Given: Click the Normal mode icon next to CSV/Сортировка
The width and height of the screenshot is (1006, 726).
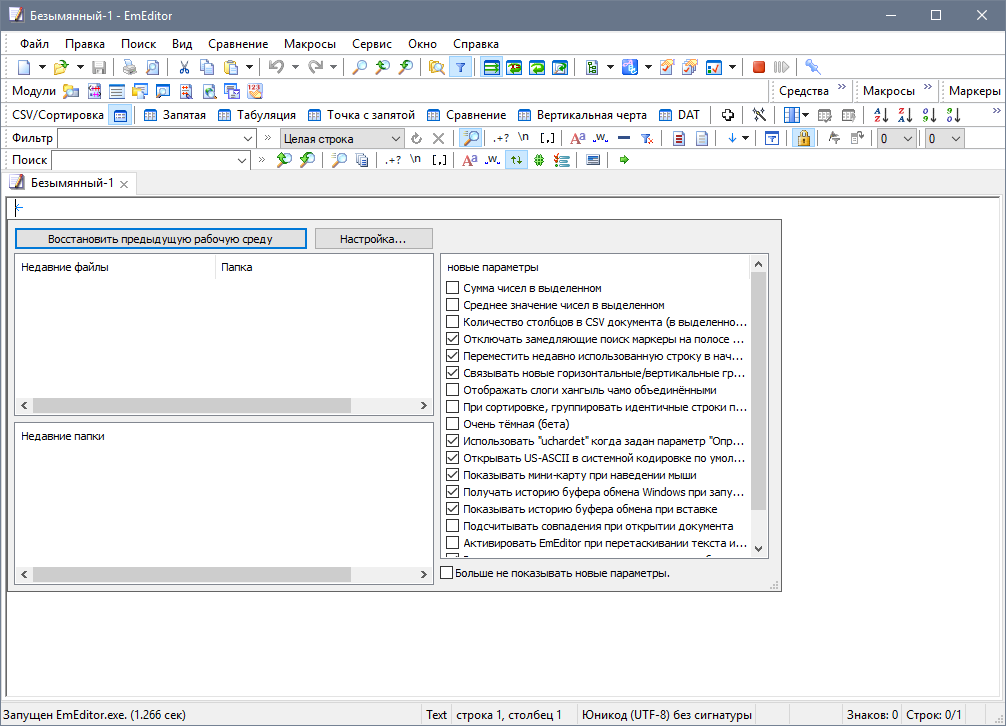Looking at the screenshot, I should pyautogui.click(x=120, y=115).
